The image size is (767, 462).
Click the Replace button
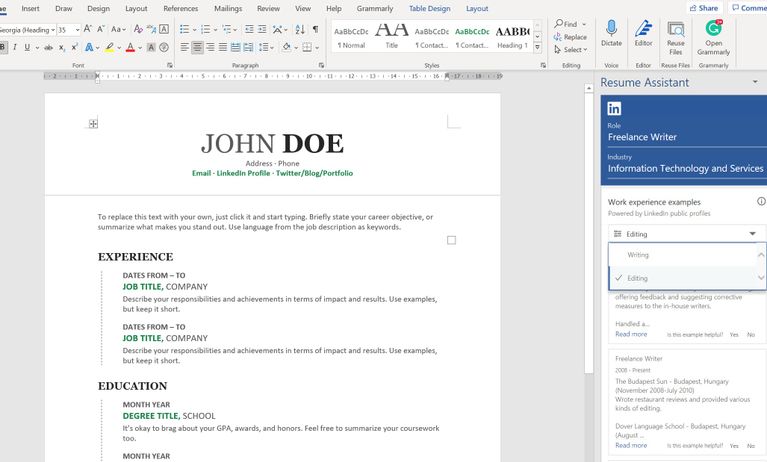click(x=570, y=37)
